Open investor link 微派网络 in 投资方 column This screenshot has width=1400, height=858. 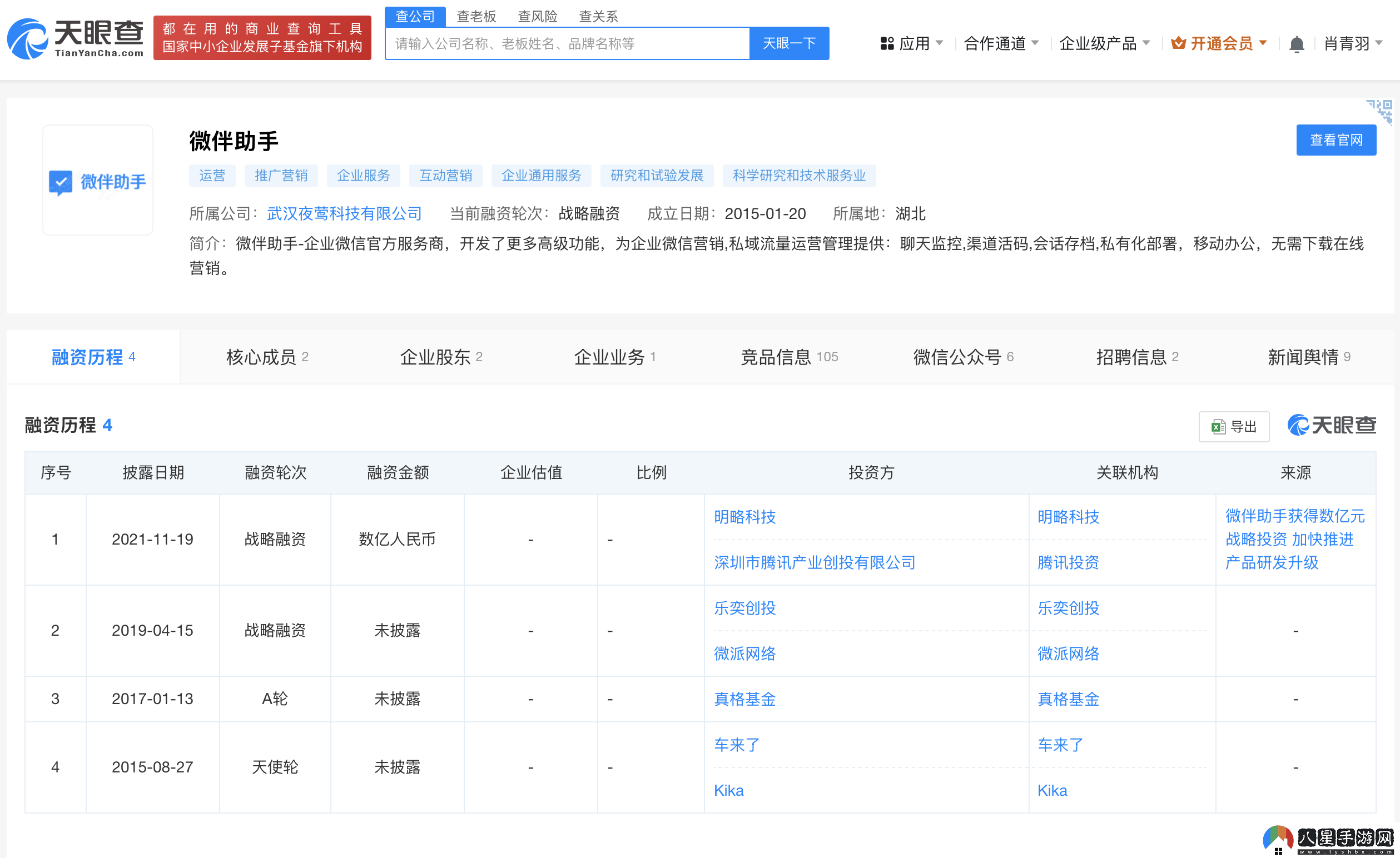[x=744, y=654]
